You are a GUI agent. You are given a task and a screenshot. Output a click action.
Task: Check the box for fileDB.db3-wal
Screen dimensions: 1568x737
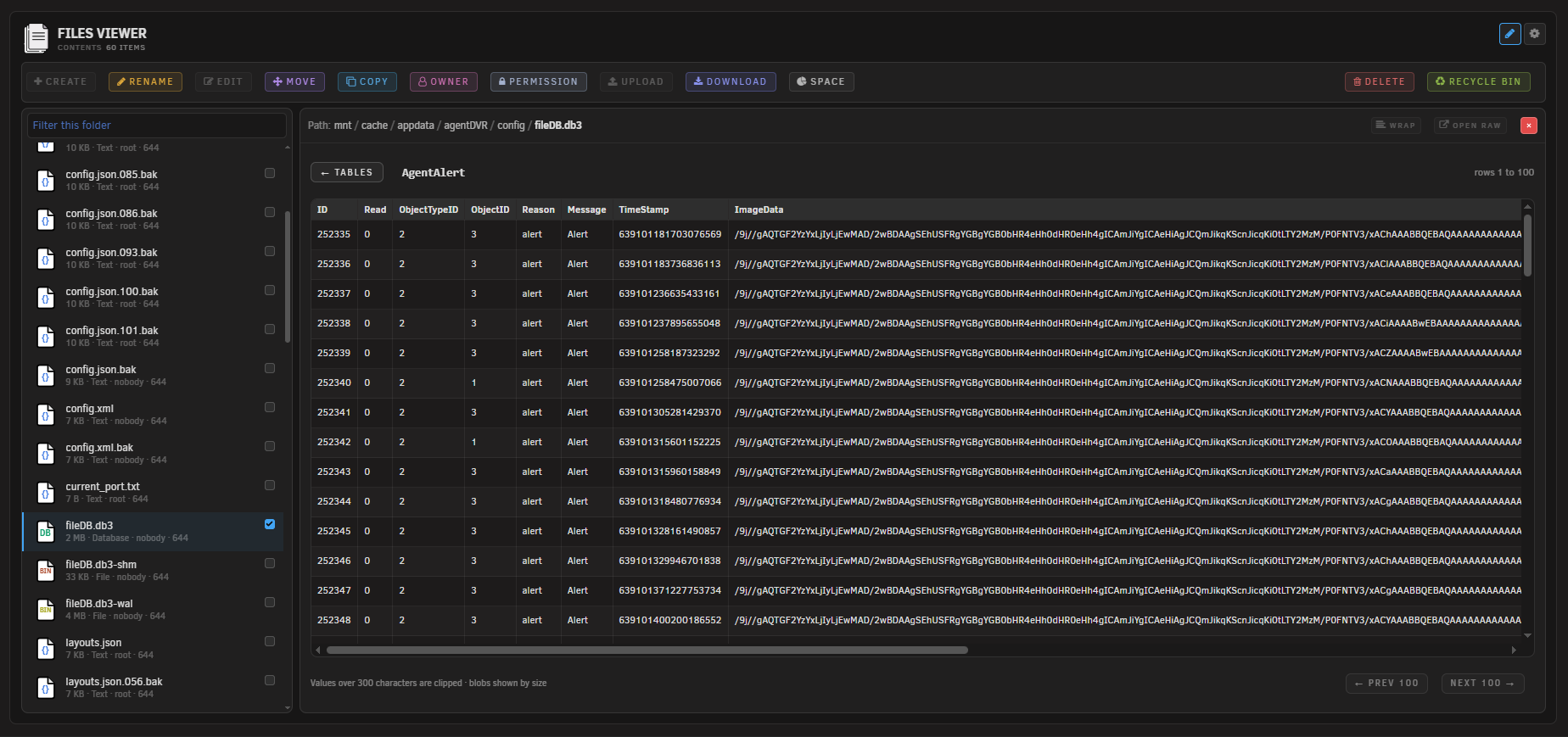(270, 602)
